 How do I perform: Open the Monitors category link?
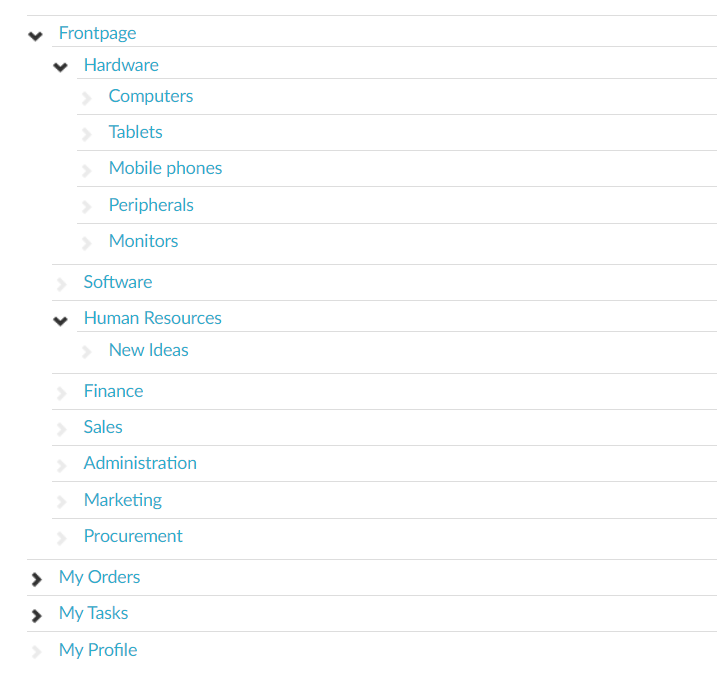tap(143, 241)
